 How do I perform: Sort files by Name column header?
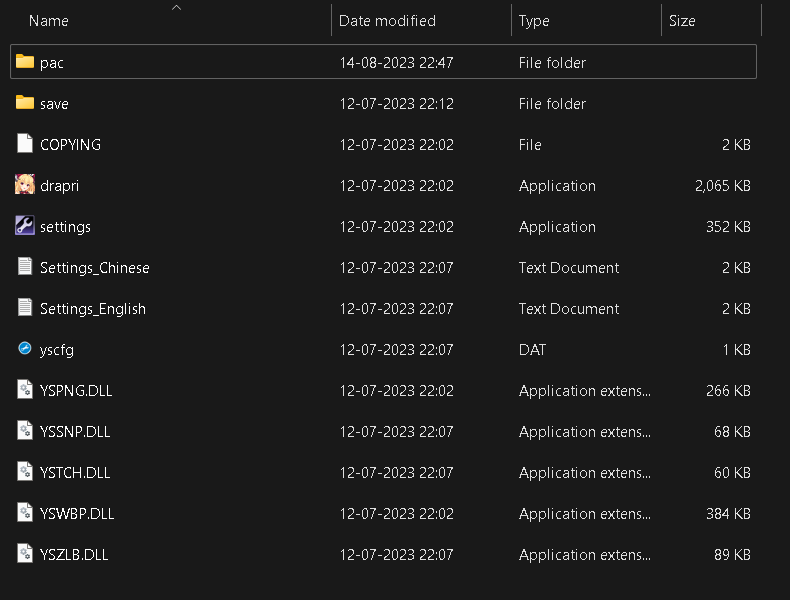[x=48, y=21]
